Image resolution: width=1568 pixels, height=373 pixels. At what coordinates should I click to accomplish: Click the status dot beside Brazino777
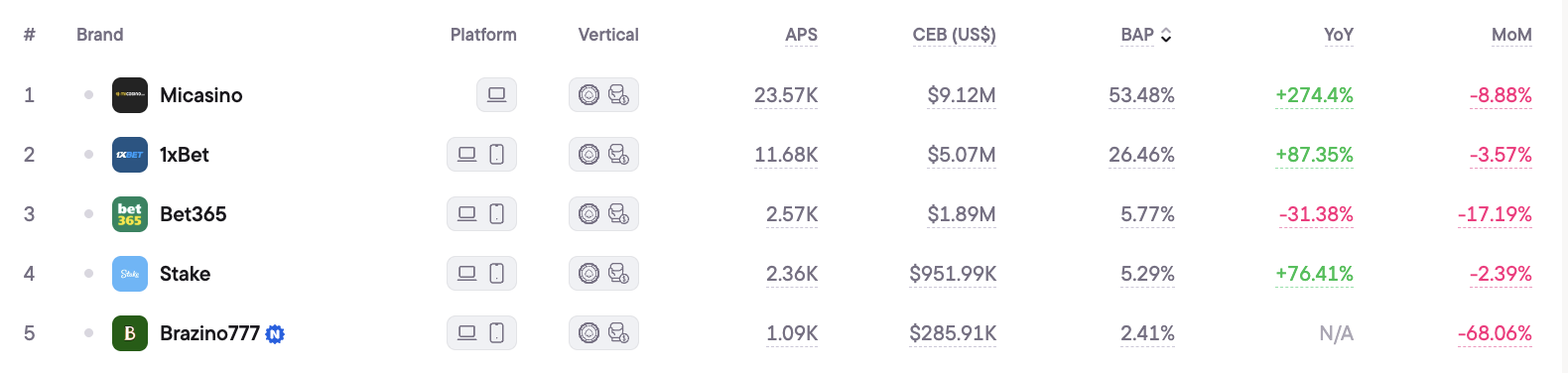[88, 333]
